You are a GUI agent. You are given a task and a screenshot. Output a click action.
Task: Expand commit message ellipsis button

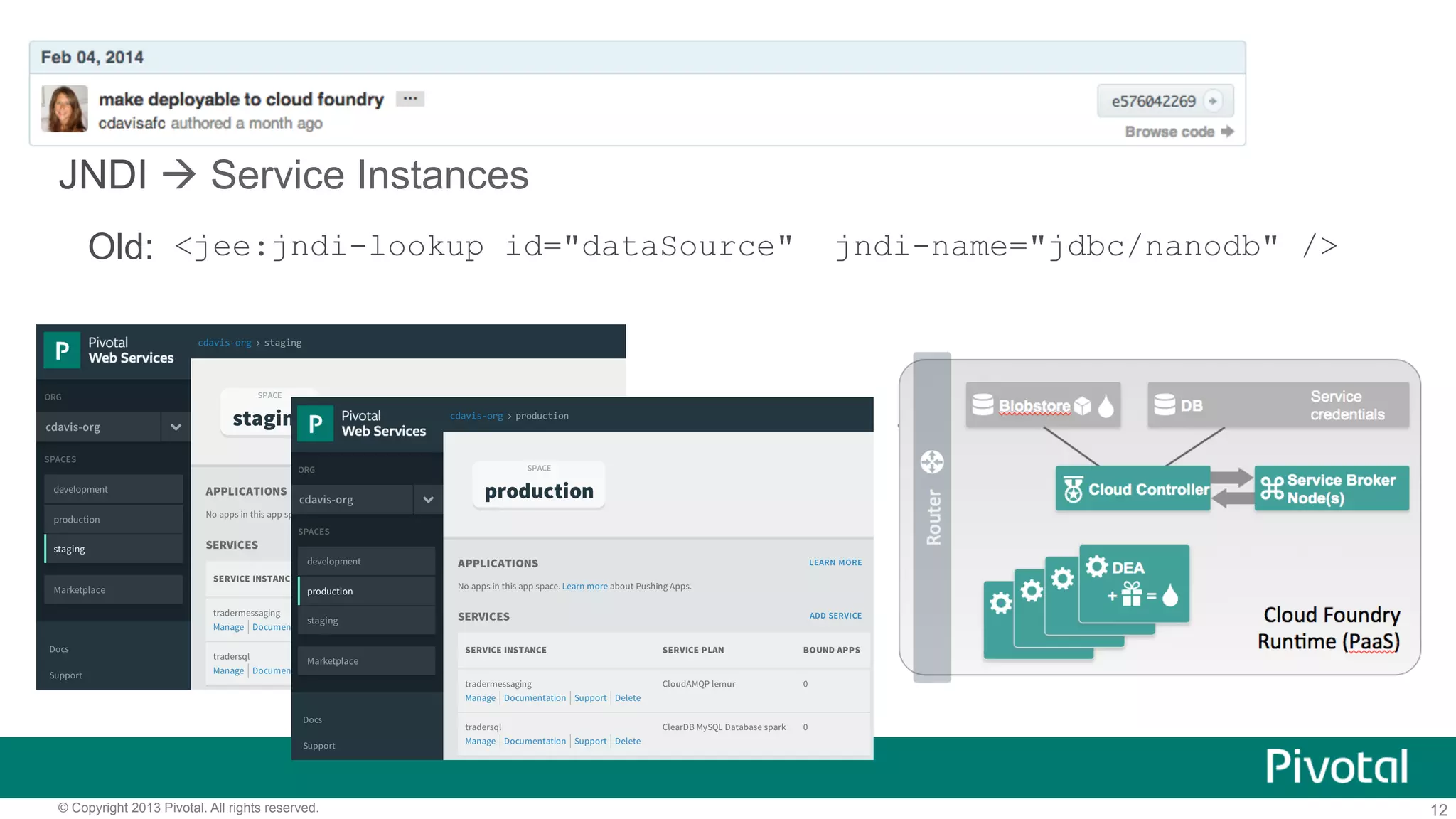pyautogui.click(x=410, y=99)
